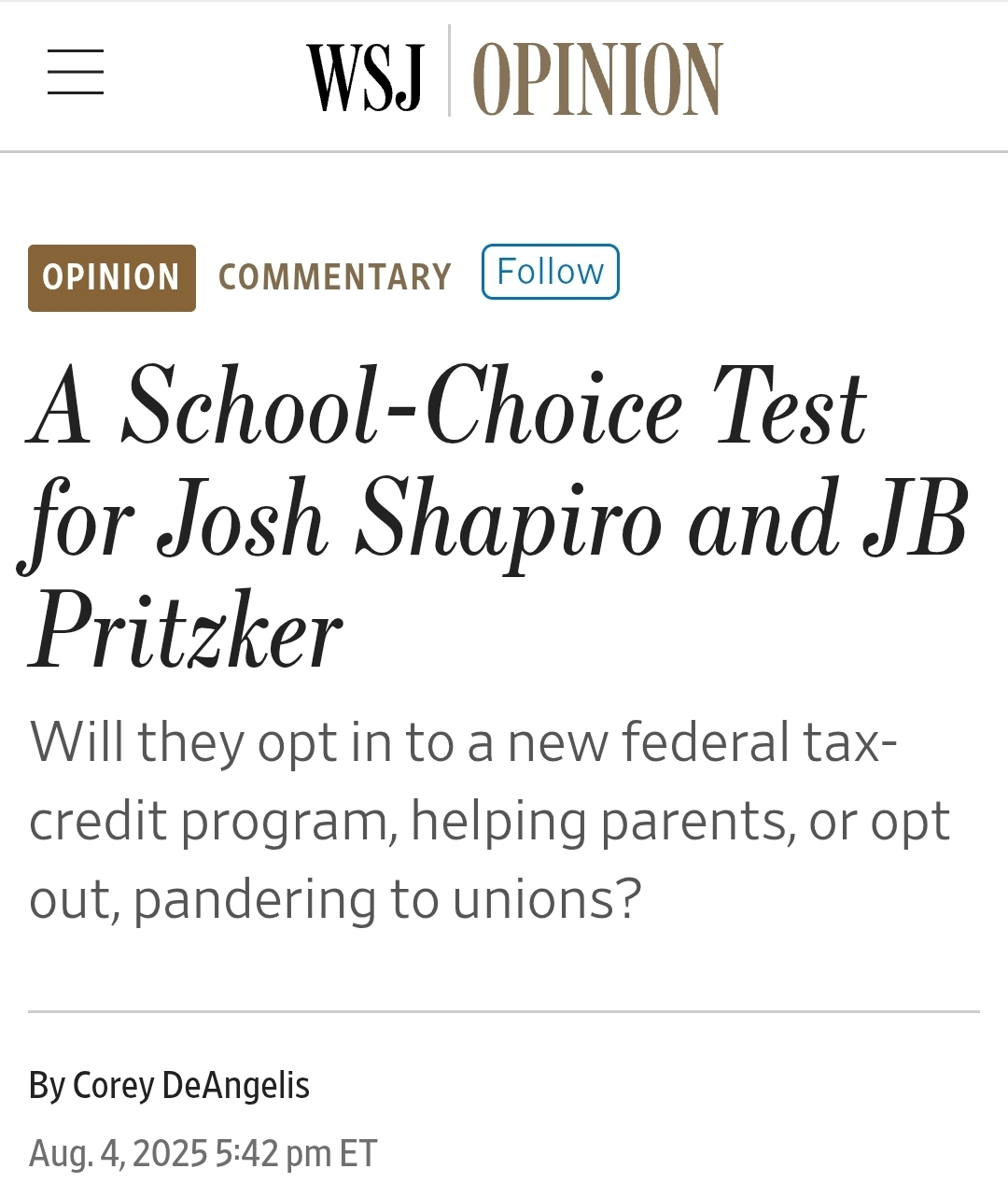Click the "5:42 pm ET" time text
Viewport: 1008px width, 1183px height.
pyautogui.click(x=296, y=1153)
